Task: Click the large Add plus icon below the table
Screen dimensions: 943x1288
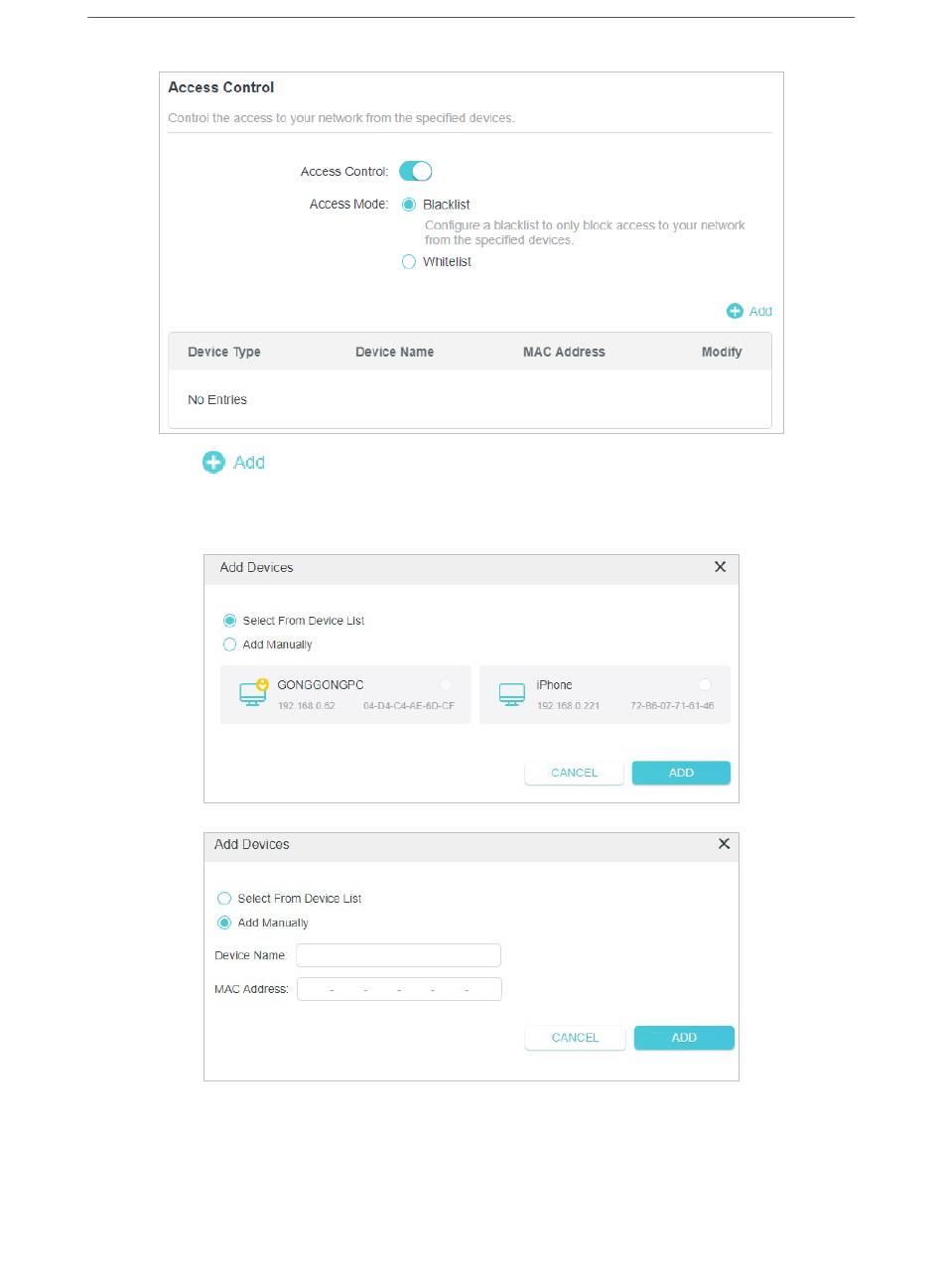Action: 213,462
